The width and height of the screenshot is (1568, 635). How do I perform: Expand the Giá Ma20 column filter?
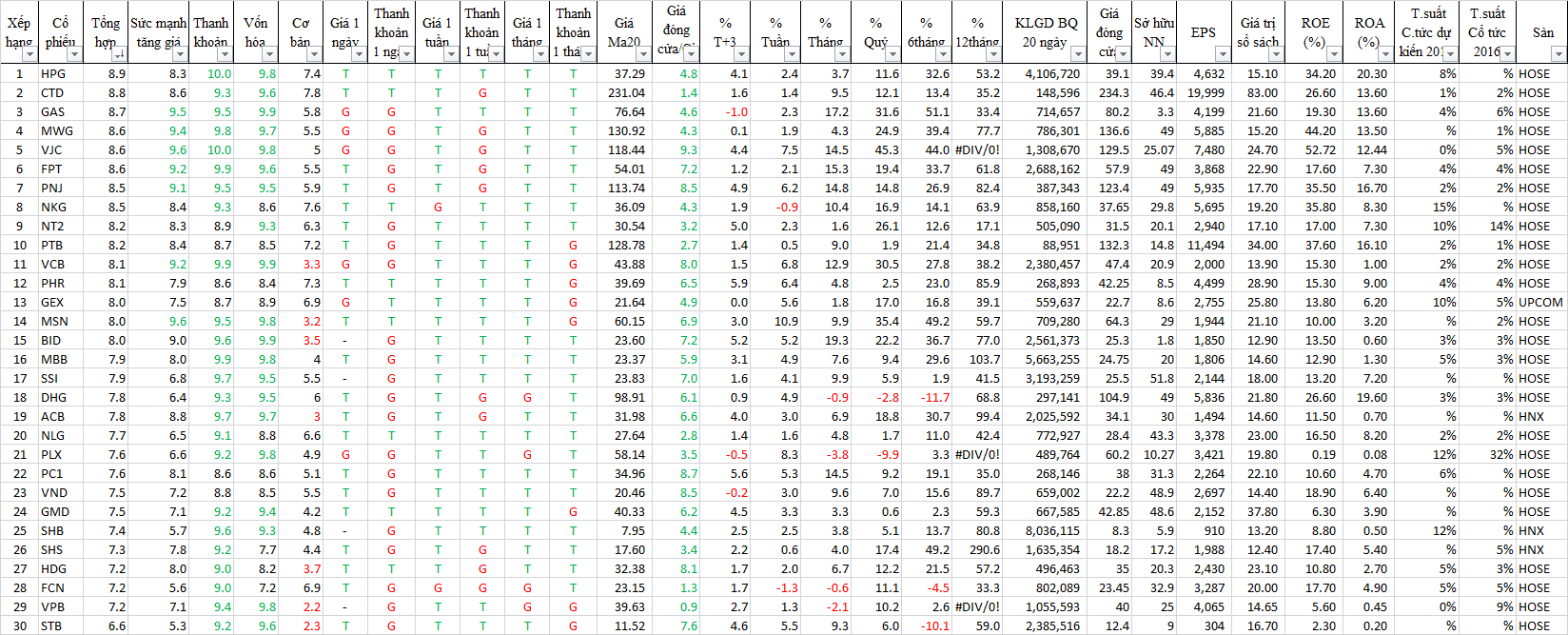pyautogui.click(x=642, y=54)
